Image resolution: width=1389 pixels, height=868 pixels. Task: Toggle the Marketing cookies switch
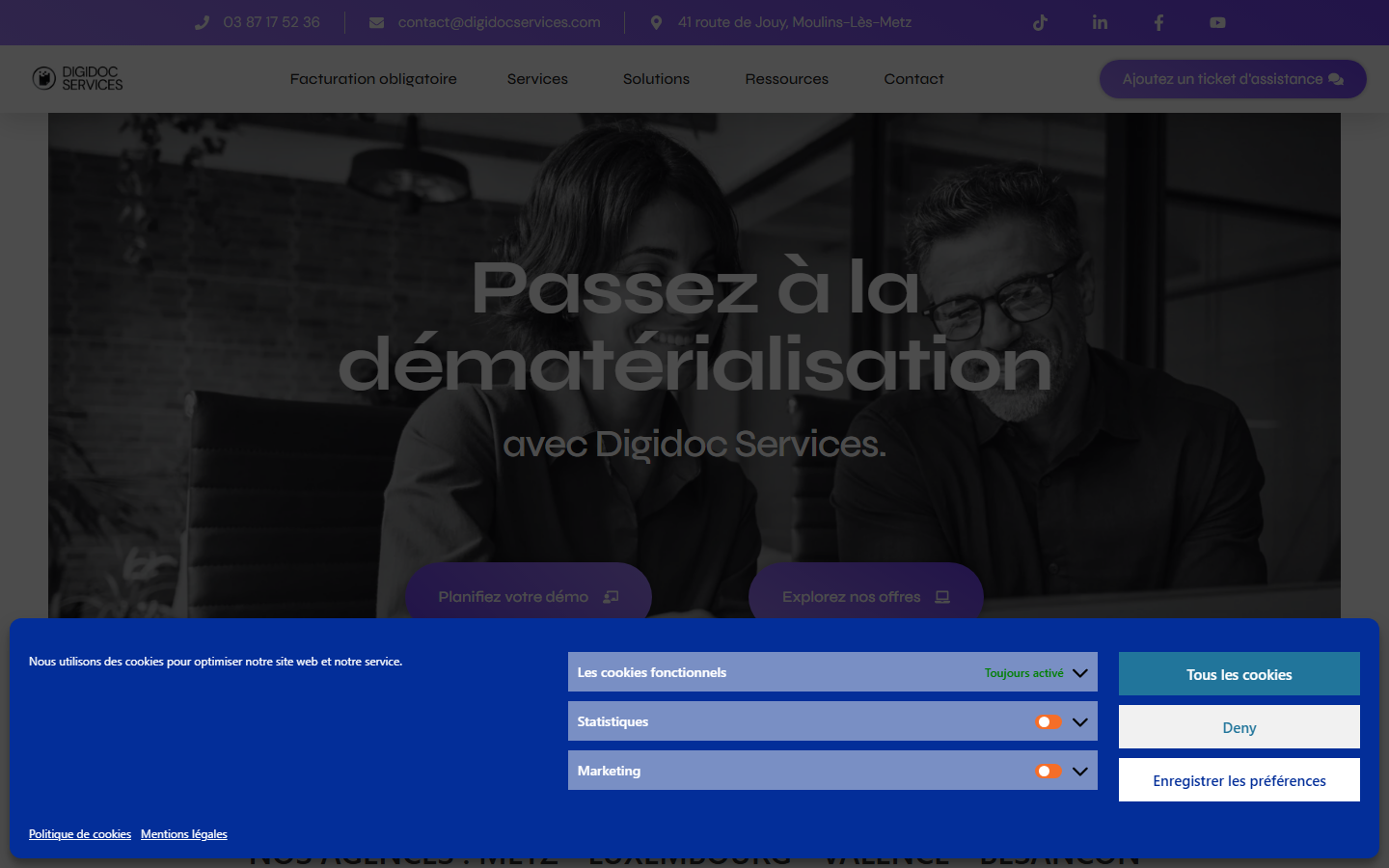pyautogui.click(x=1049, y=771)
